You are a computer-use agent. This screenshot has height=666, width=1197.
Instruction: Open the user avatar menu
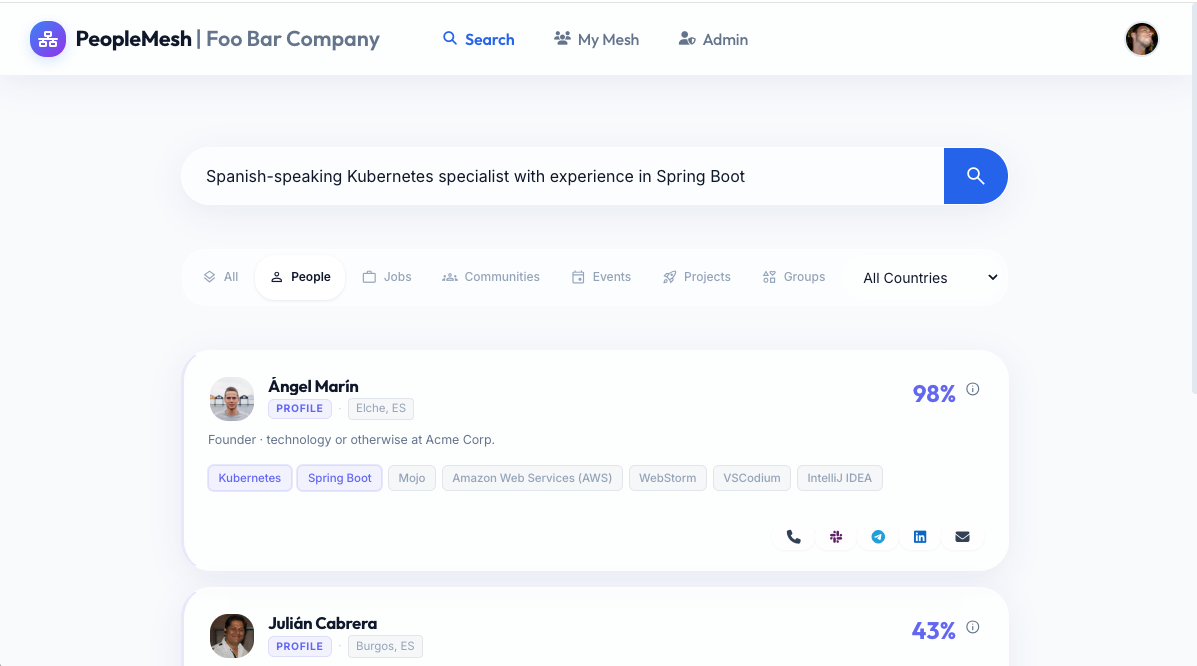tap(1141, 39)
